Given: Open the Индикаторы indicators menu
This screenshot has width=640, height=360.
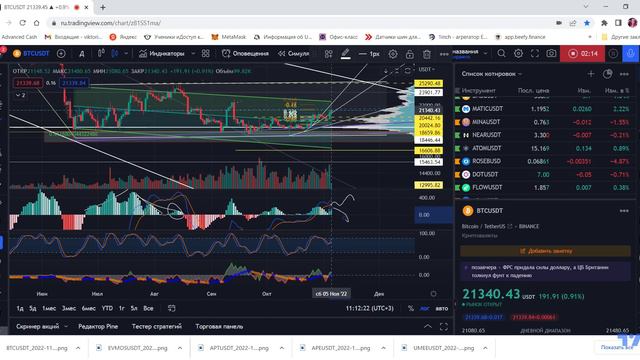Looking at the screenshot, I should pyautogui.click(x=162, y=53).
